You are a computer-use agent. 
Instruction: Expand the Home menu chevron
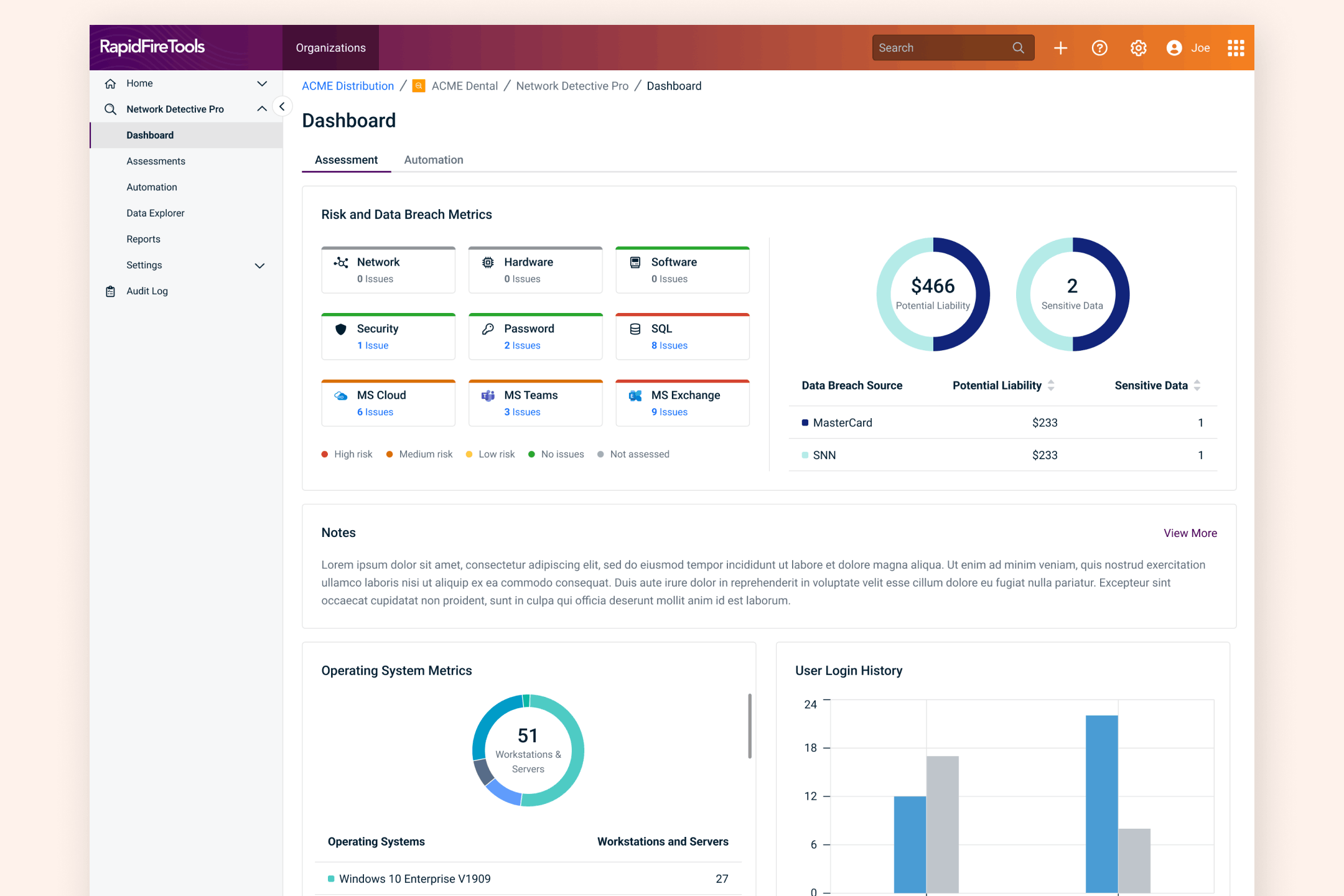262,83
